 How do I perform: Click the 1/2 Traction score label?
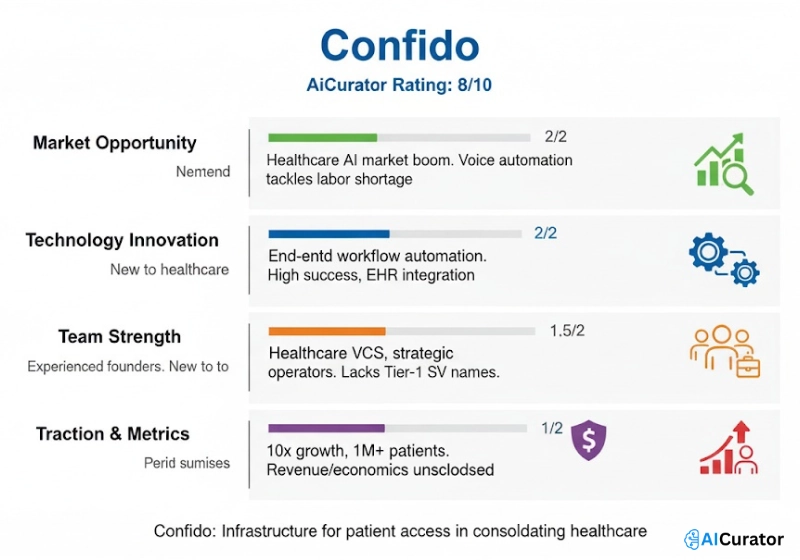click(x=552, y=428)
